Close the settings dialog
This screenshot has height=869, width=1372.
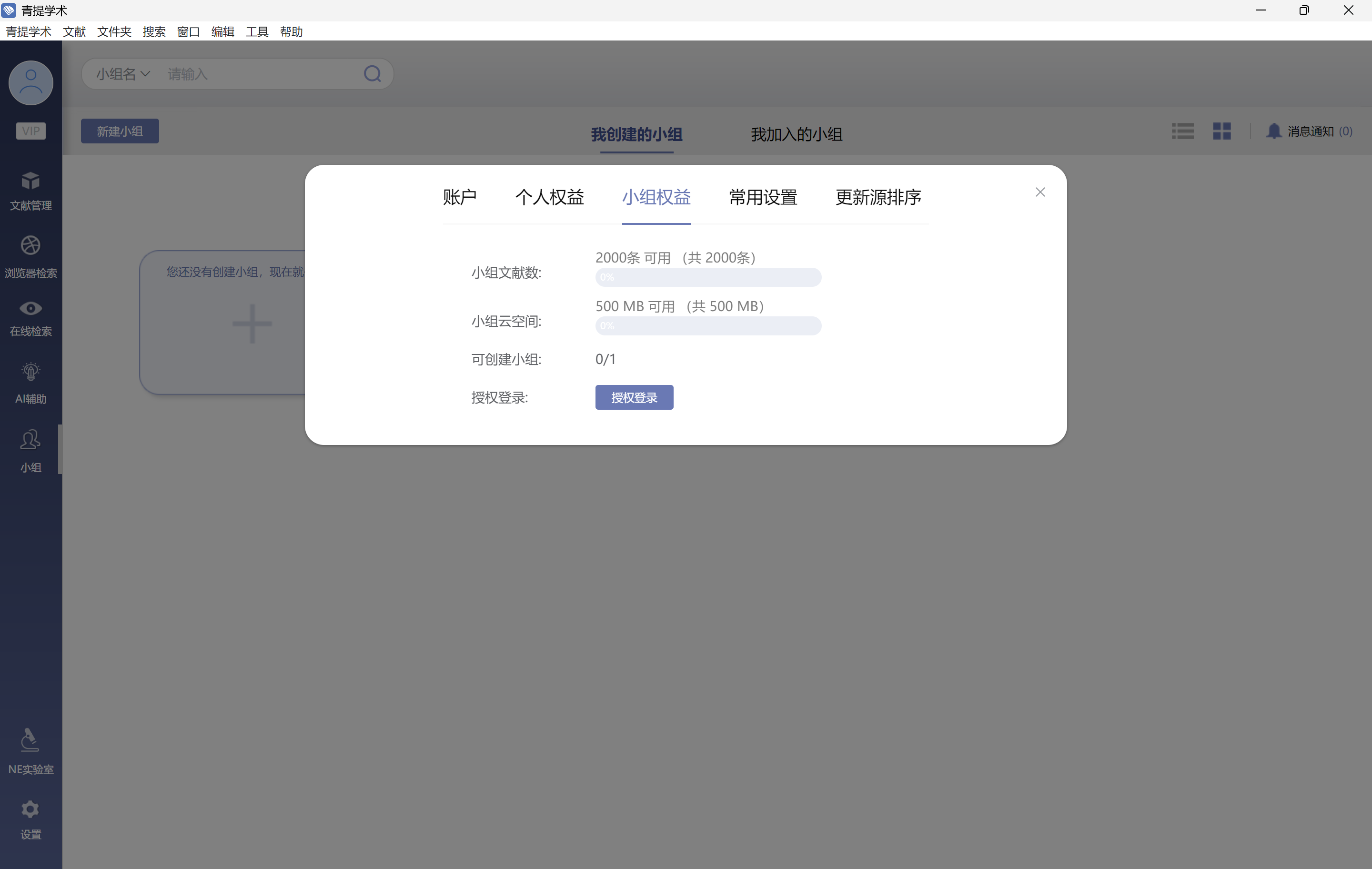point(1040,192)
